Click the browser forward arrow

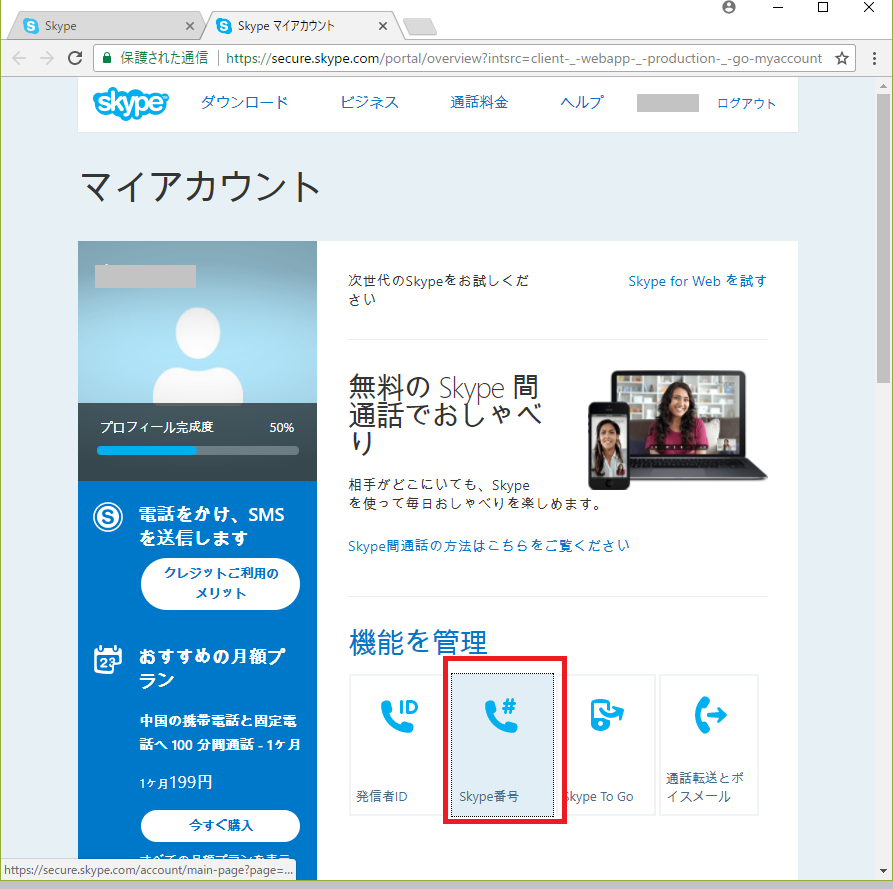click(x=47, y=58)
